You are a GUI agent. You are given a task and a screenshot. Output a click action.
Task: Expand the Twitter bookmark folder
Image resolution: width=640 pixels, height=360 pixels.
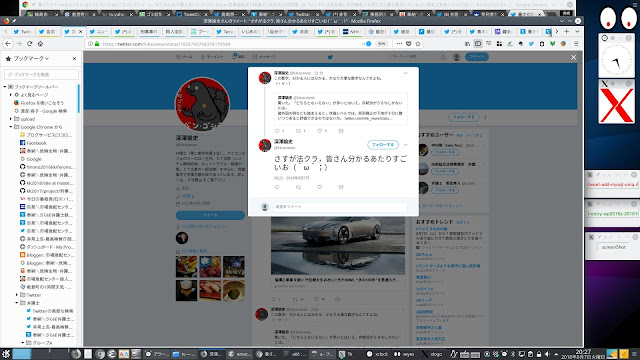coord(17,295)
